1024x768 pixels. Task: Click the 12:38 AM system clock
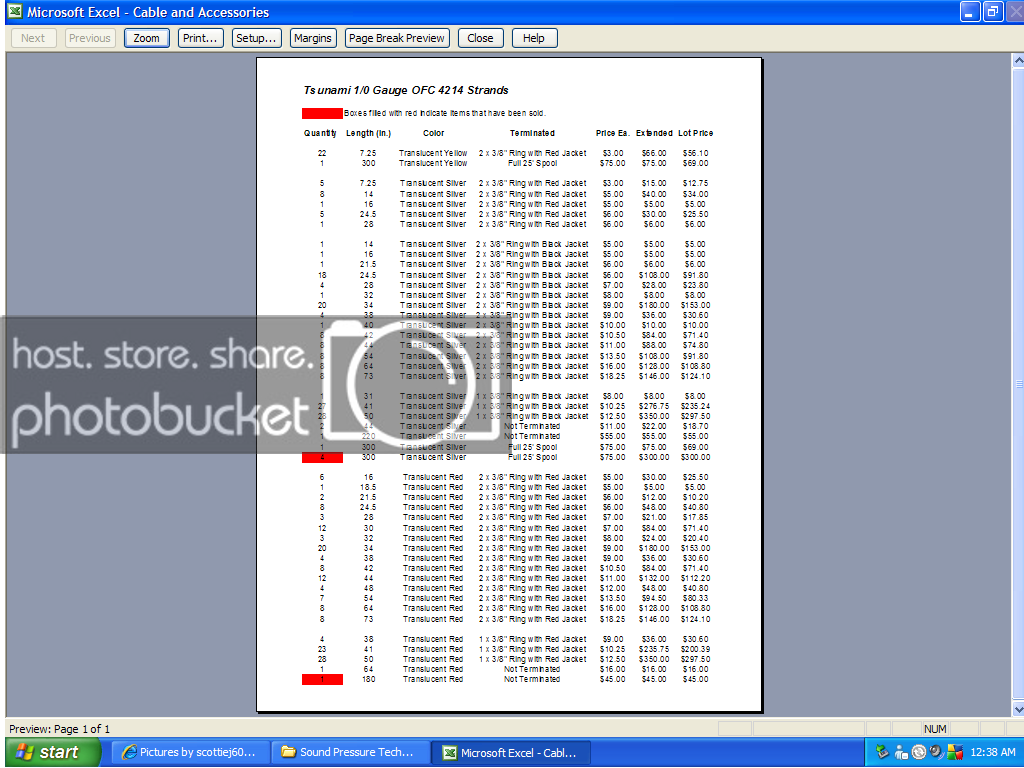(993, 752)
